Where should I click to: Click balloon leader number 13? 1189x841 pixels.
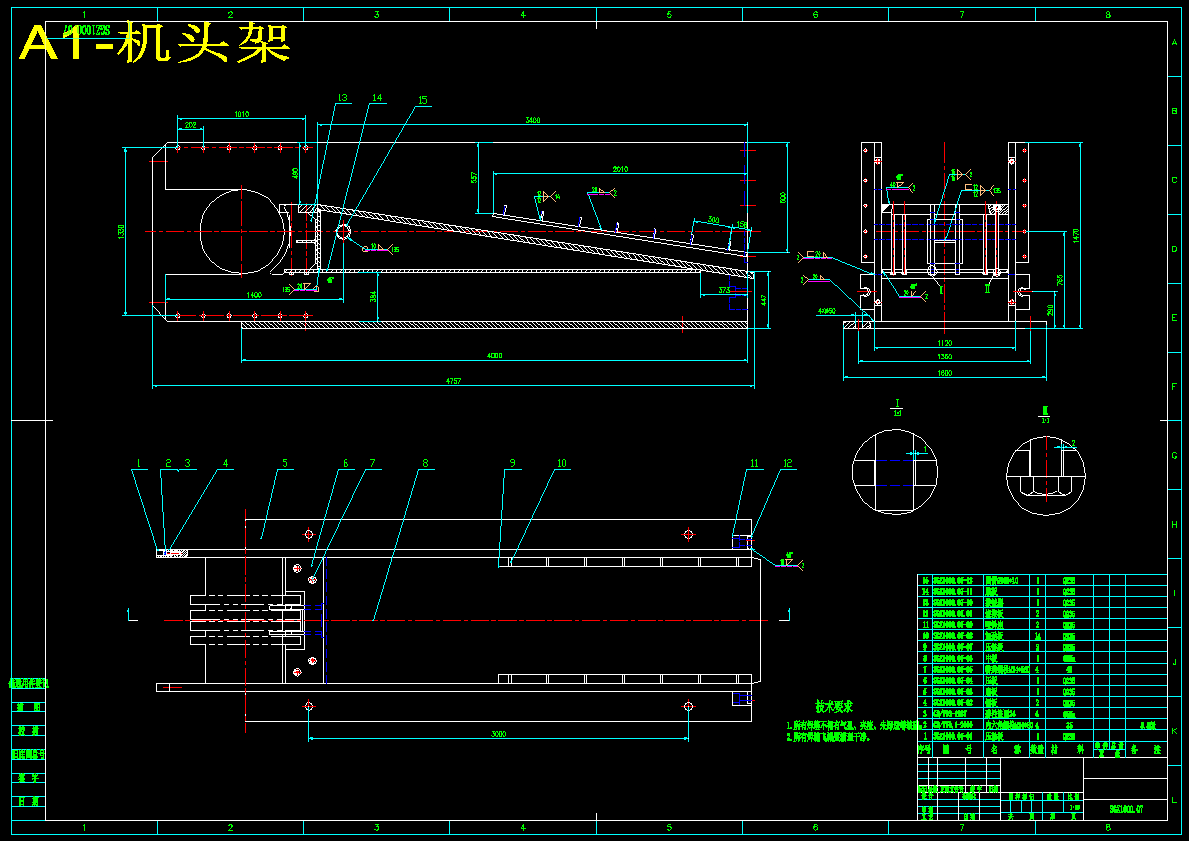click(341, 99)
